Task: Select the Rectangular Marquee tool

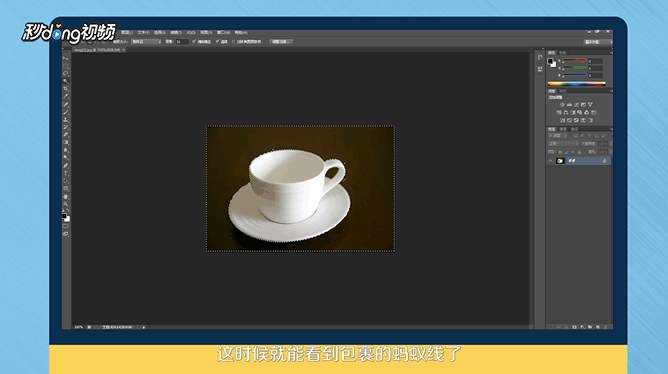Action: point(66,66)
